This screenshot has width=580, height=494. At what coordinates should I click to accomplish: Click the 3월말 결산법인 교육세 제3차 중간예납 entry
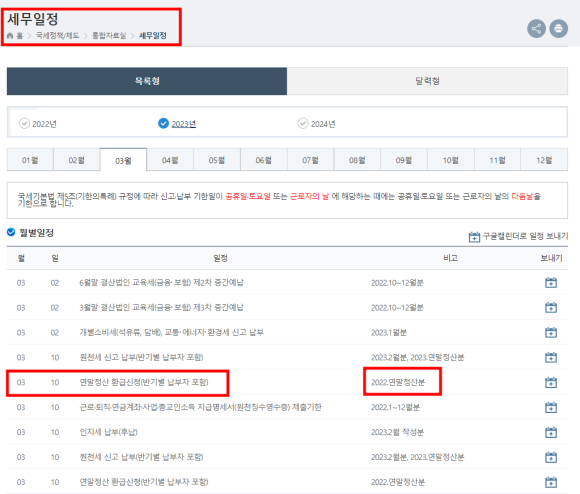pos(161,308)
